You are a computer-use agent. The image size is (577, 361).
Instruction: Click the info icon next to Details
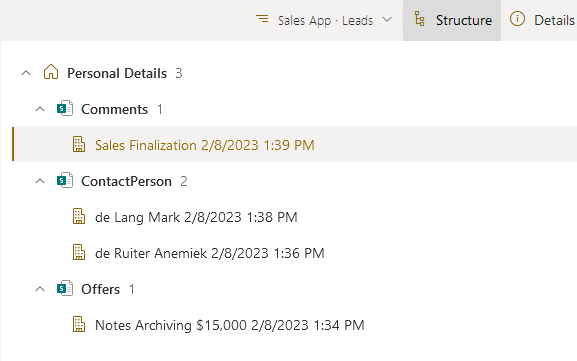point(517,19)
